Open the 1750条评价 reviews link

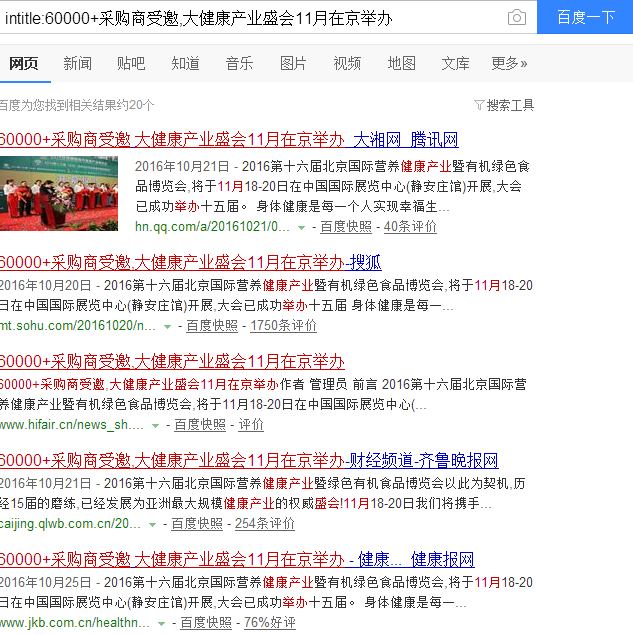pyautogui.click(x=283, y=326)
